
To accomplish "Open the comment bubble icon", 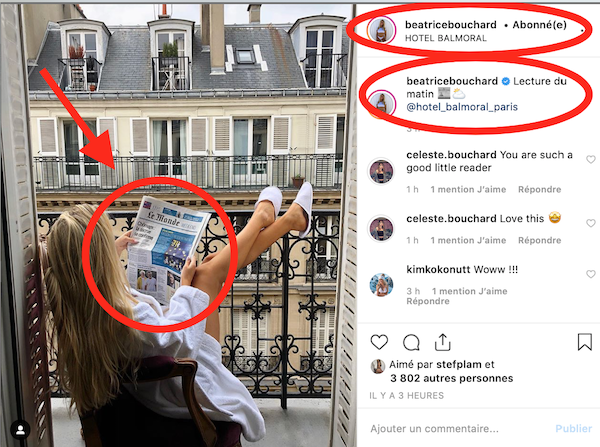I will [x=411, y=343].
